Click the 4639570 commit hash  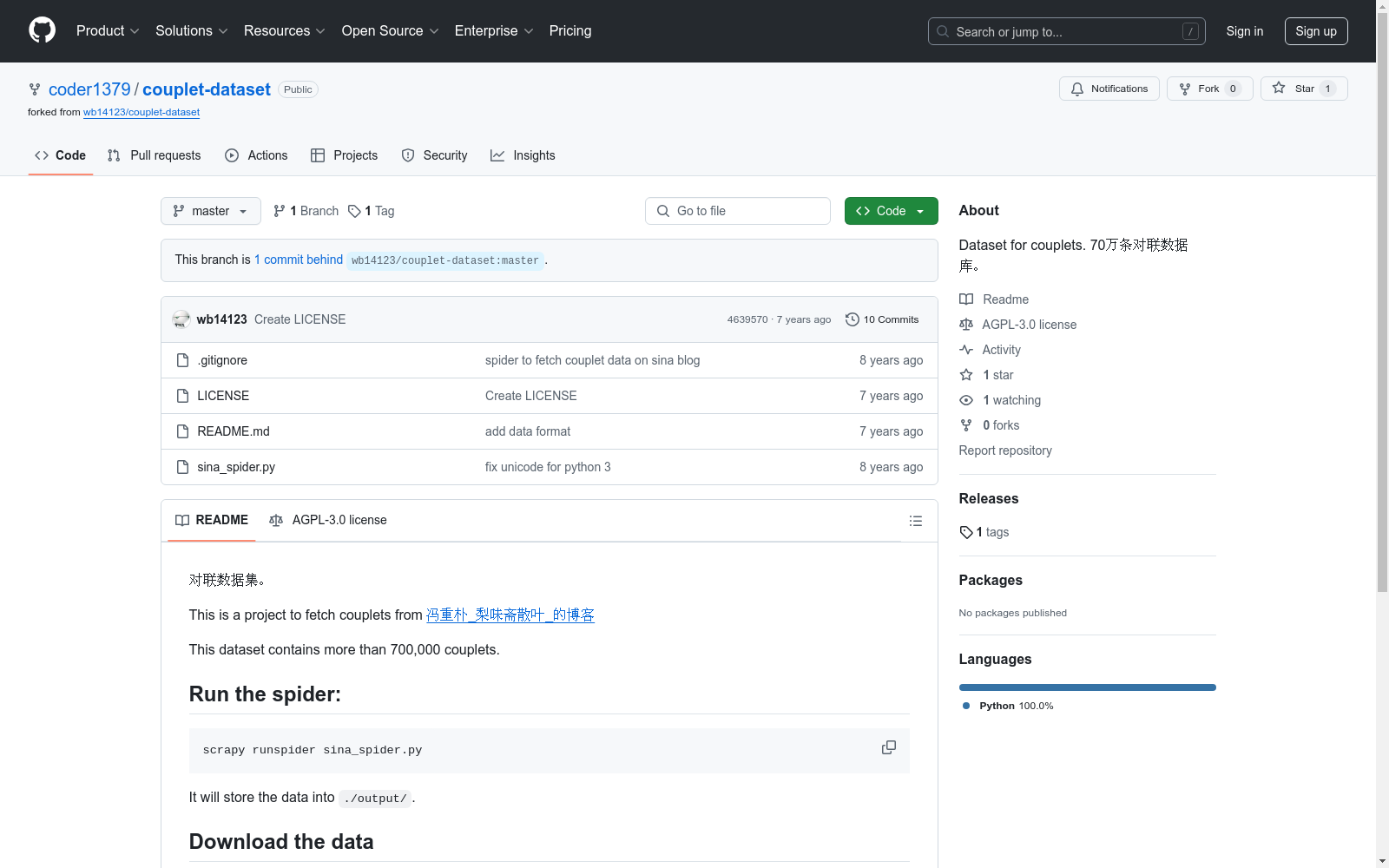747,319
